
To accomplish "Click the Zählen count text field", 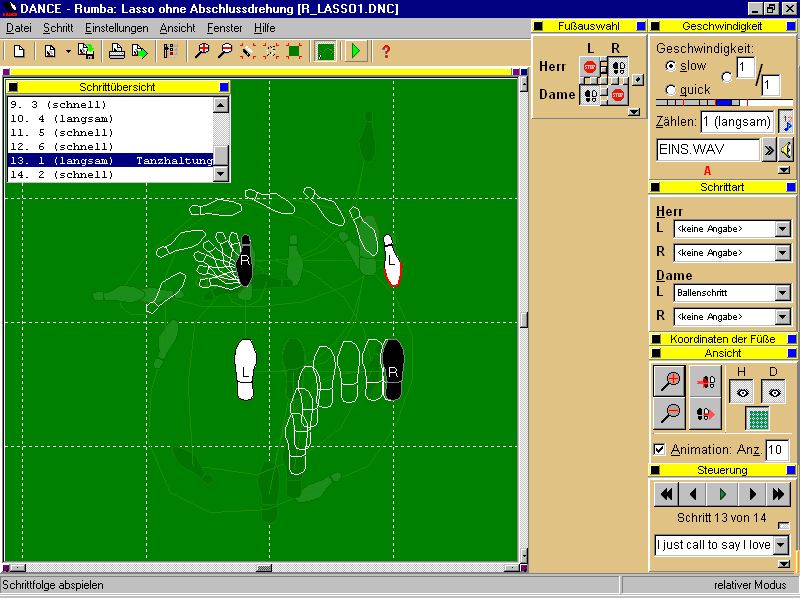I will pos(737,122).
